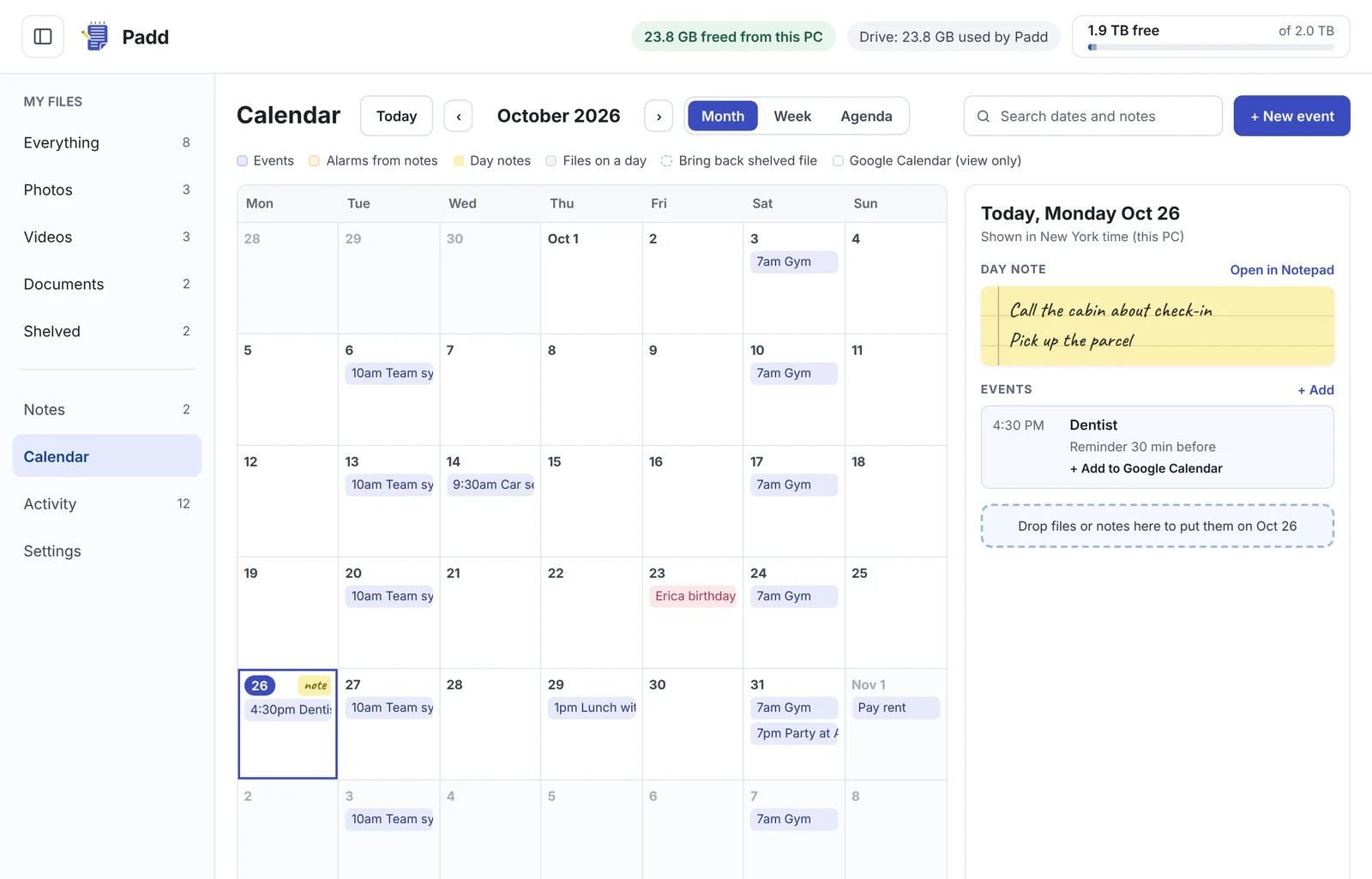Click the Search dates and notes field
This screenshot has width=1372, height=879.
click(x=1093, y=117)
